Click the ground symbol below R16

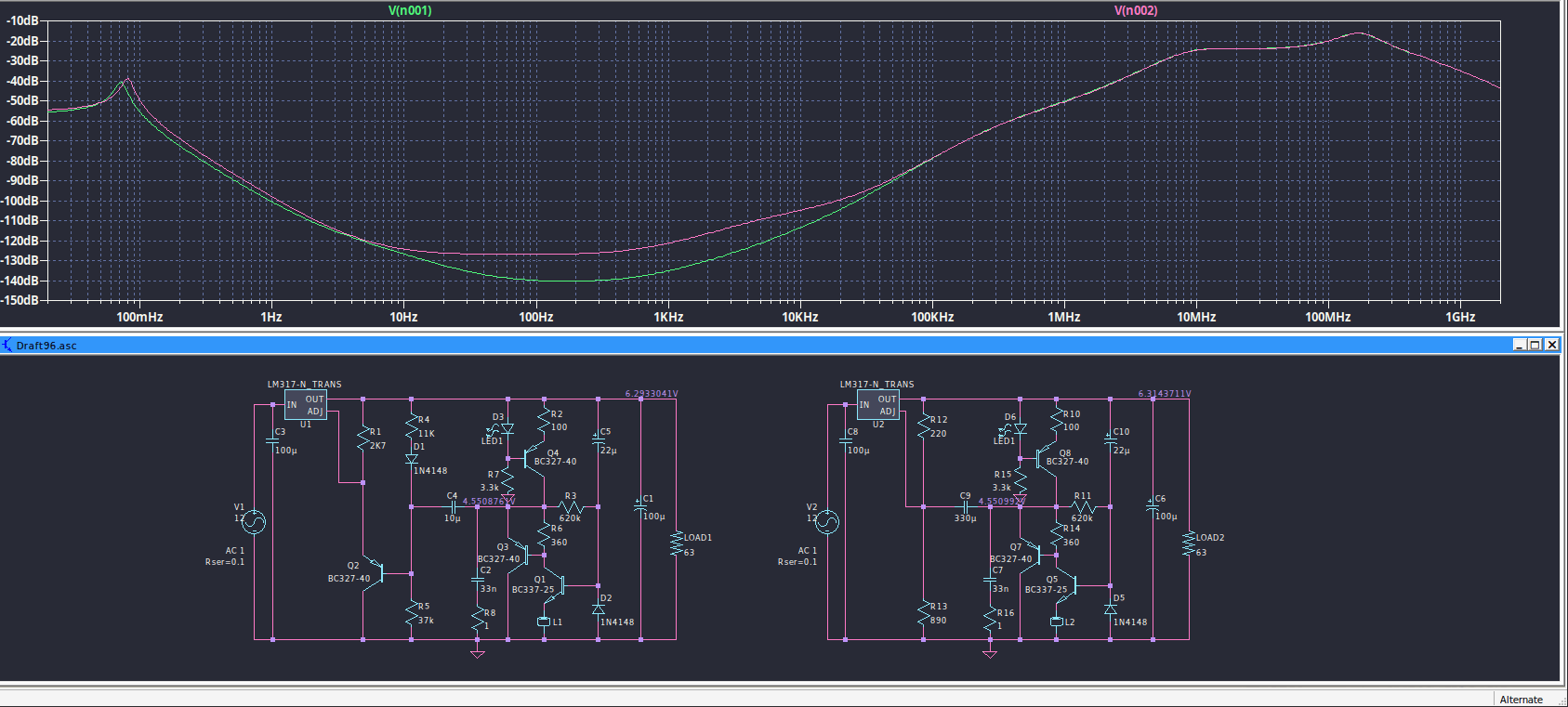coord(990,654)
